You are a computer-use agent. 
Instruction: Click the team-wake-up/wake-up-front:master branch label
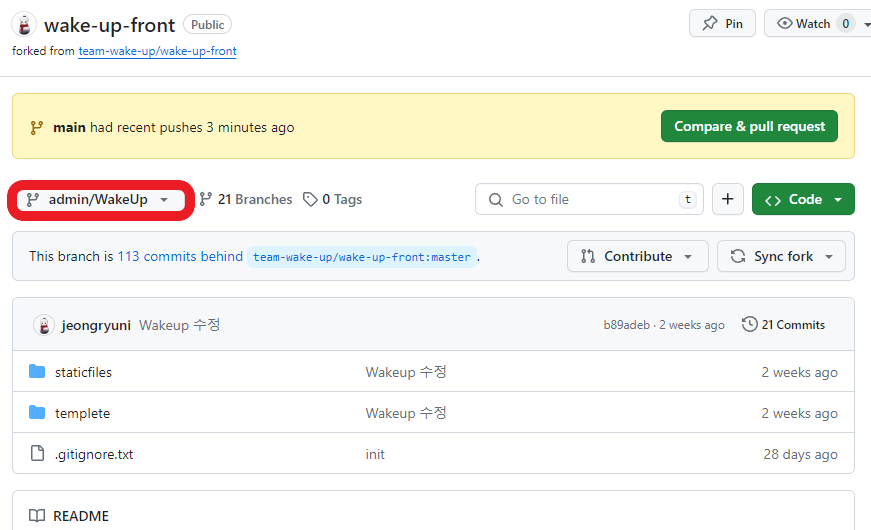click(x=362, y=257)
